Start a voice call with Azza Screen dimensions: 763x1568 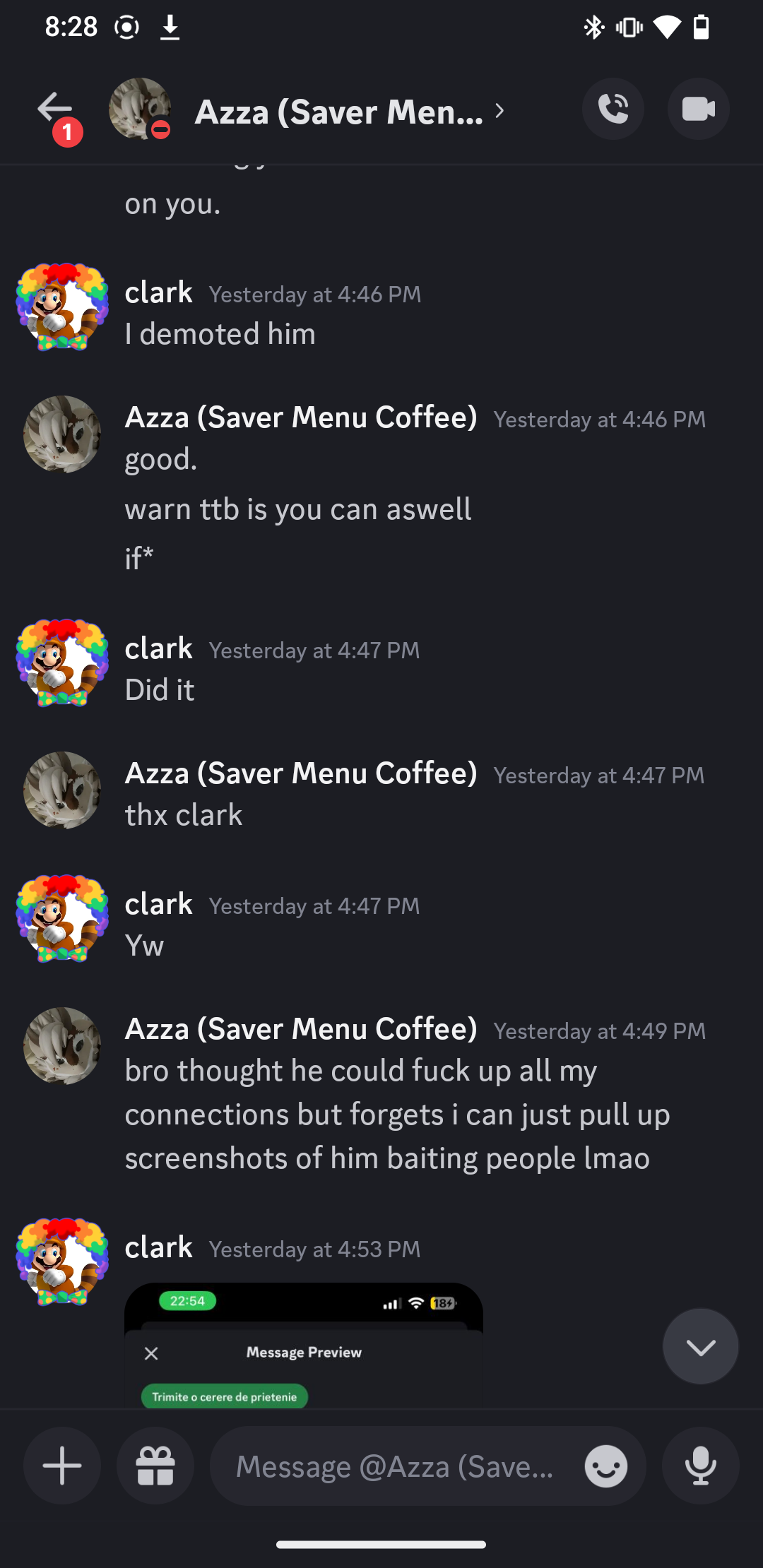coord(613,109)
